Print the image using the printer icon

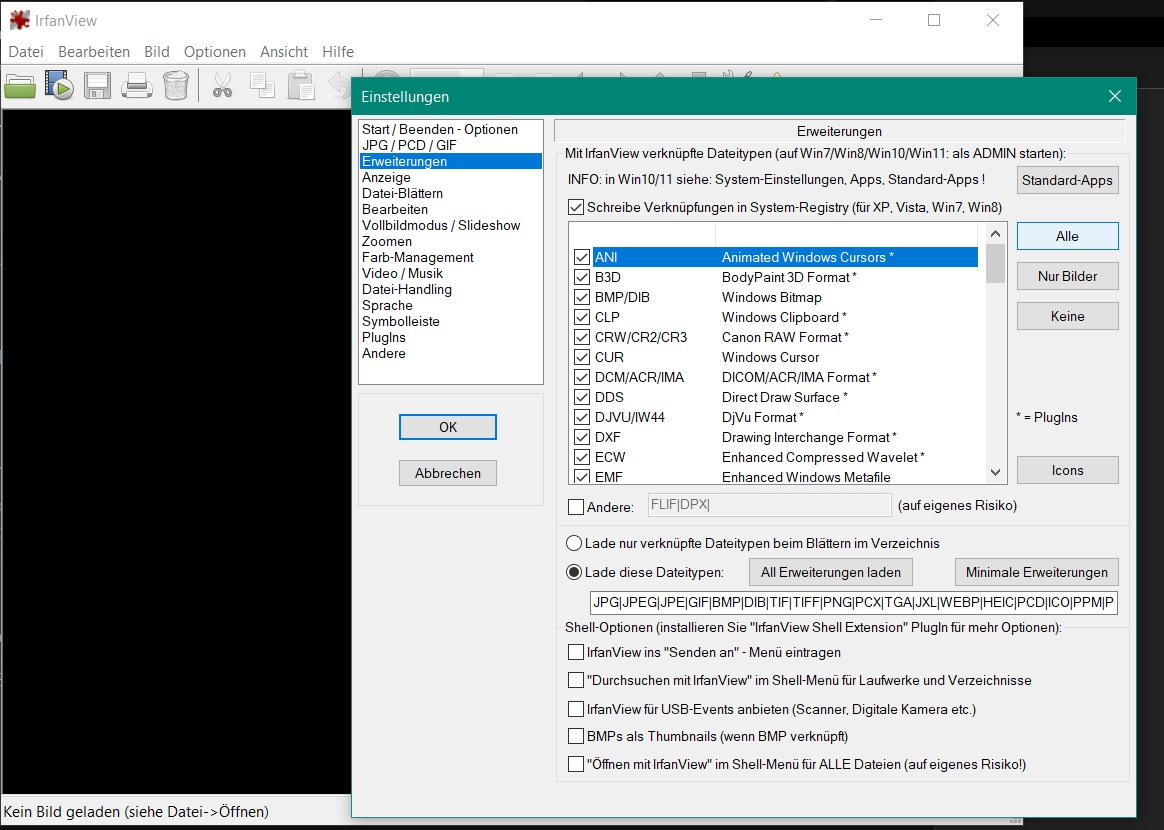(x=135, y=85)
